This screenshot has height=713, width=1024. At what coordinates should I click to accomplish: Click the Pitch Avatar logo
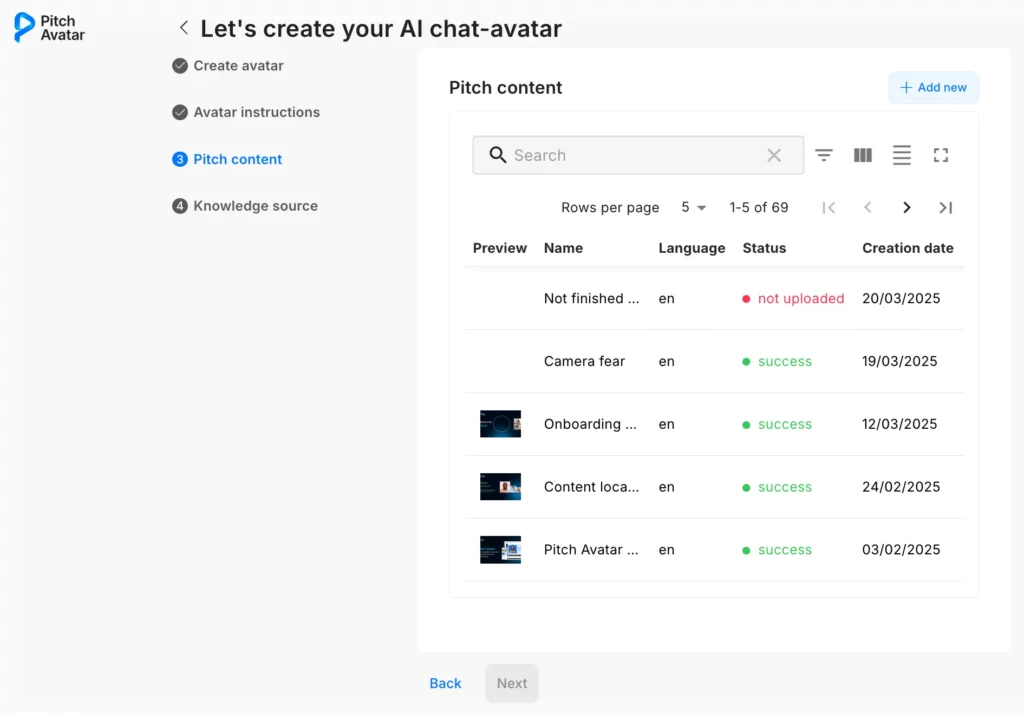[49, 28]
